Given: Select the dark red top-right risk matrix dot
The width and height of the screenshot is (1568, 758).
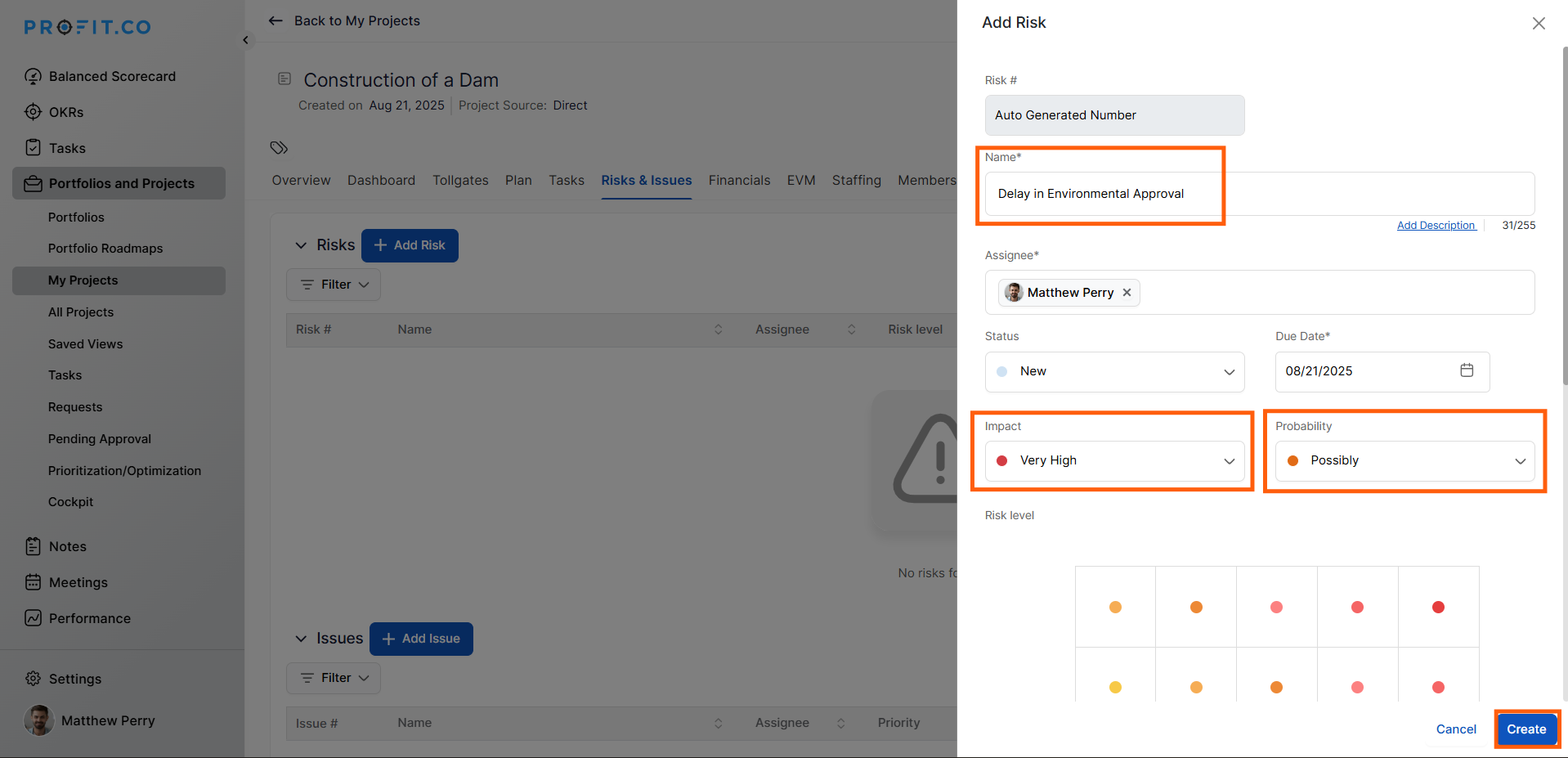Looking at the screenshot, I should pos(1438,607).
